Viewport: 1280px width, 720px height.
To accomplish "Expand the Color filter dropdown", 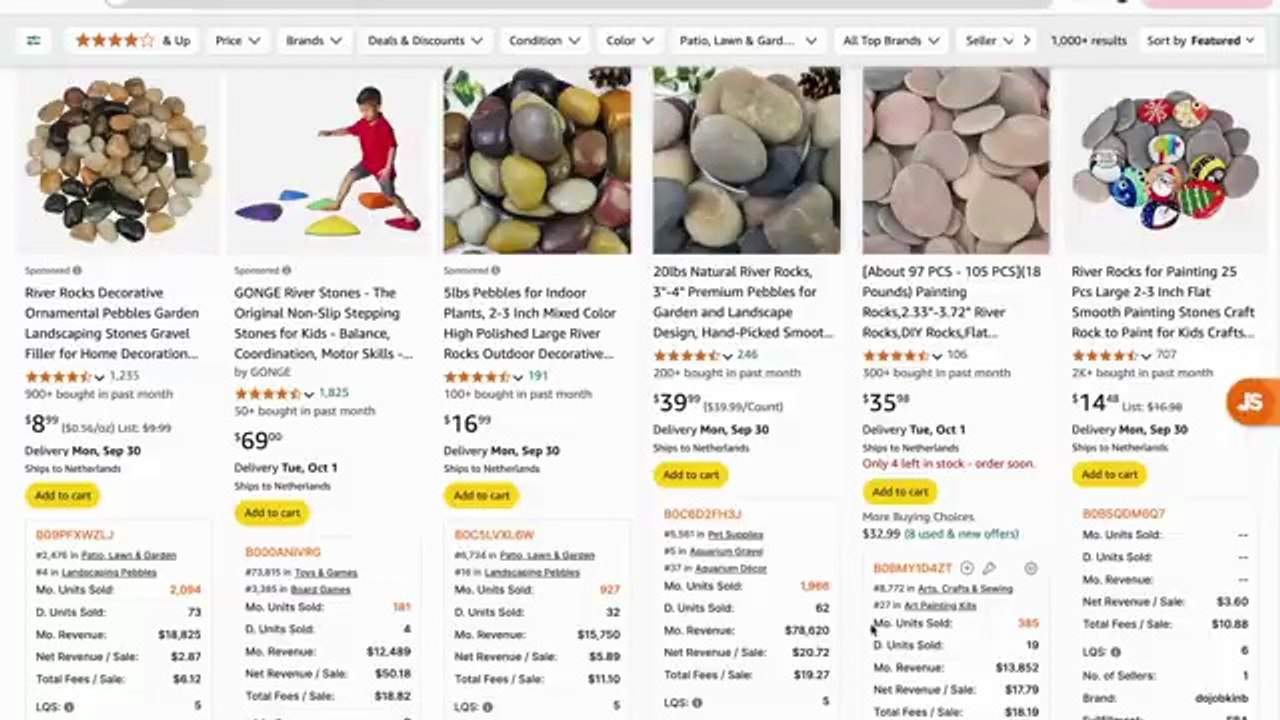I will click(630, 40).
